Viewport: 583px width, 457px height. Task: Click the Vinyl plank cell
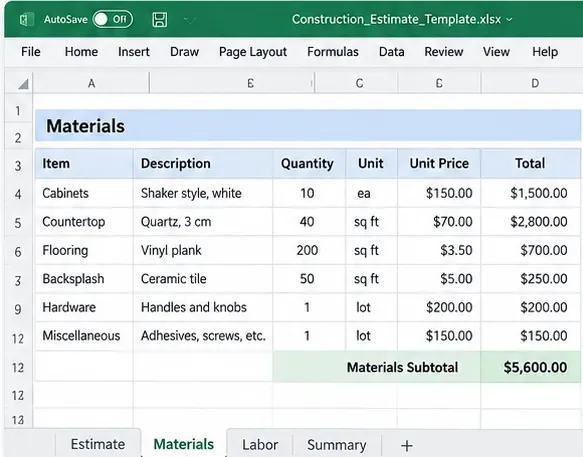(x=203, y=251)
